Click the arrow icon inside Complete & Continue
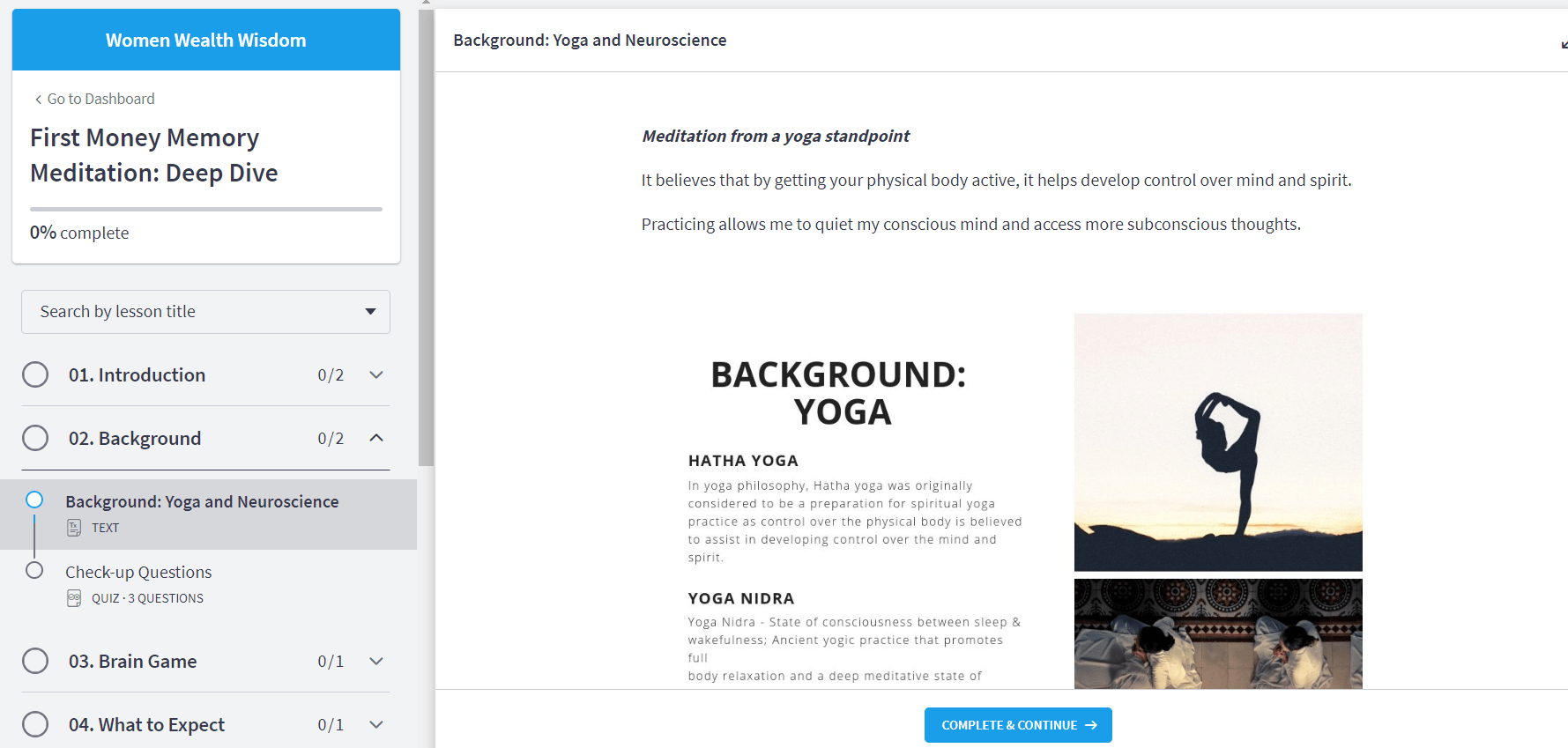This screenshot has width=1568, height=748. tap(1091, 725)
